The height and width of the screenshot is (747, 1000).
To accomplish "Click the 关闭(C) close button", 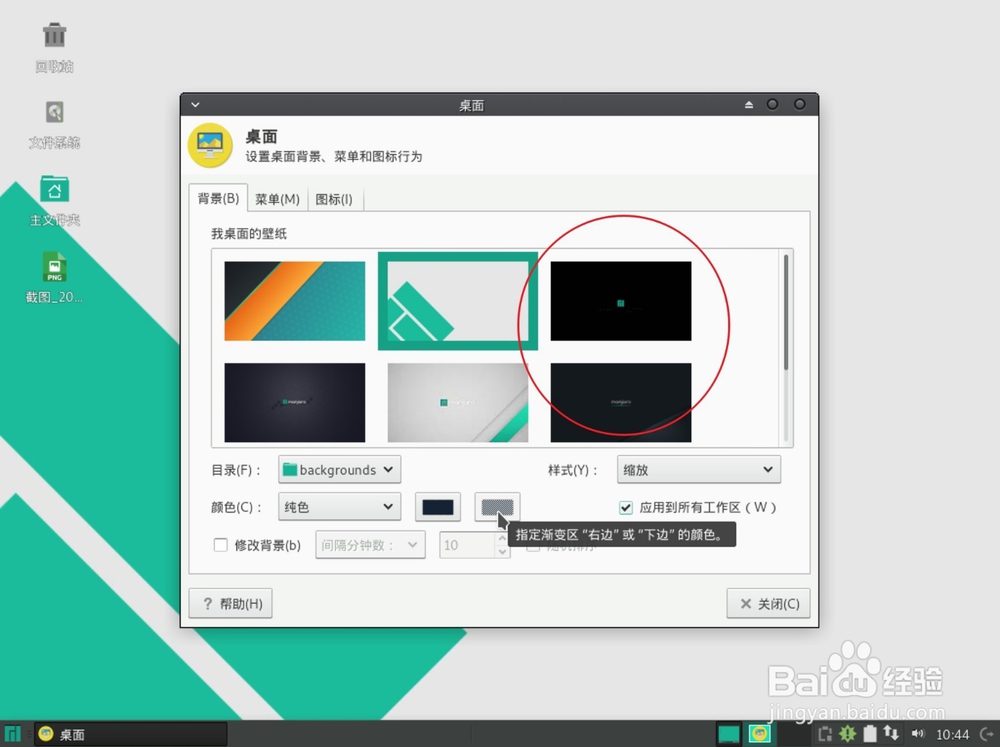I will click(x=768, y=603).
